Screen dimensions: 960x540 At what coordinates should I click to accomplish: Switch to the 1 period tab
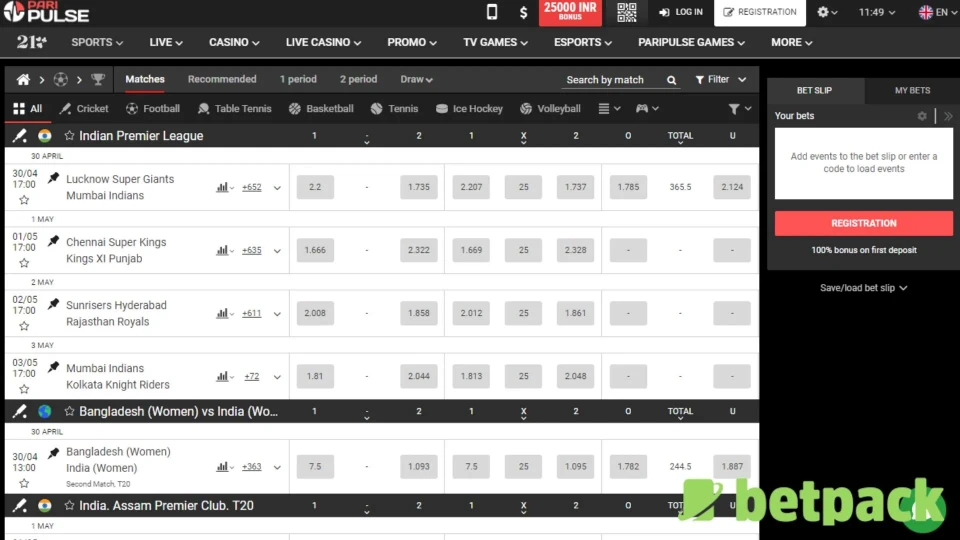click(298, 79)
